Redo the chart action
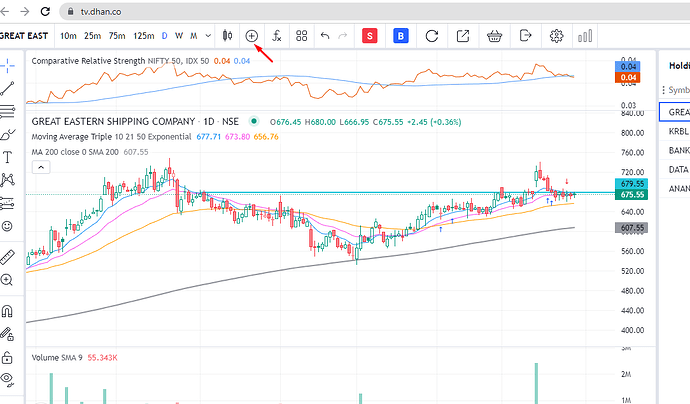Screen dimensions: 690x404 click(x=343, y=36)
